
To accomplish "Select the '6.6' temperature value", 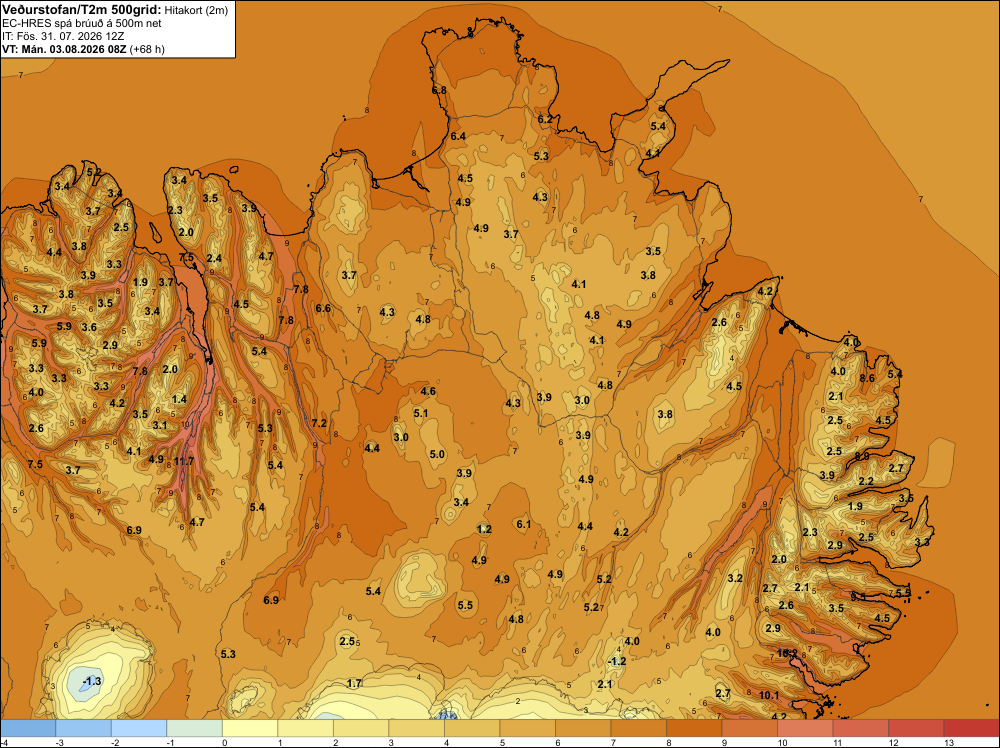I will [323, 309].
